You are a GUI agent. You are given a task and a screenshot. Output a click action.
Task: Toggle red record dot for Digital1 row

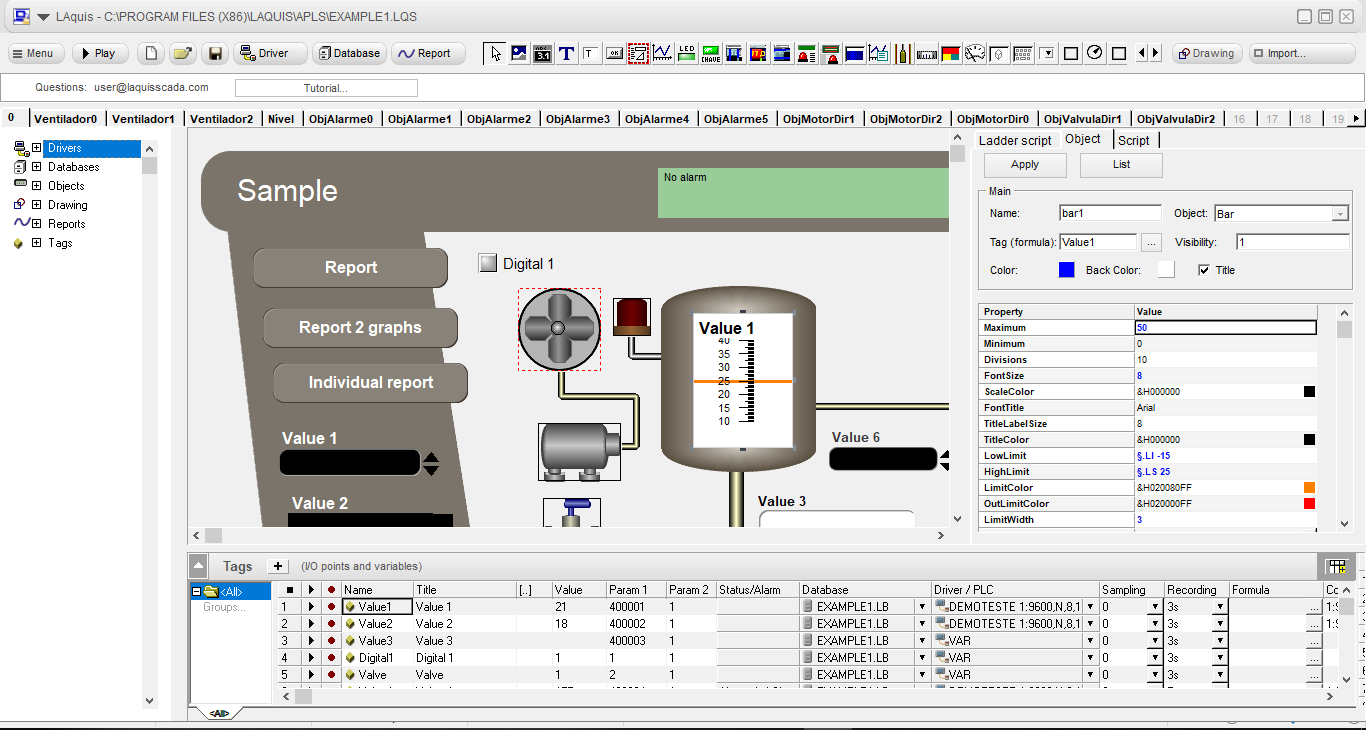[x=331, y=658]
